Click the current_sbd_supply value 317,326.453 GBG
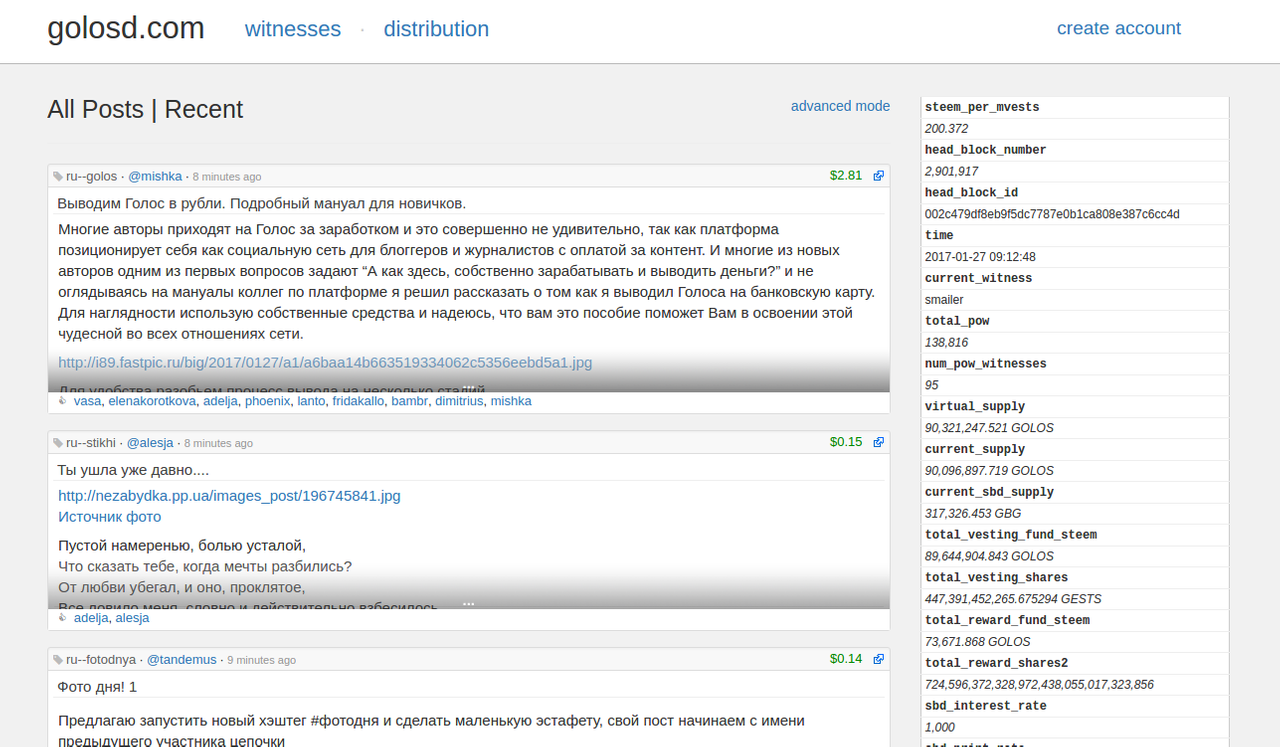Image resolution: width=1280 pixels, height=747 pixels. tap(973, 514)
